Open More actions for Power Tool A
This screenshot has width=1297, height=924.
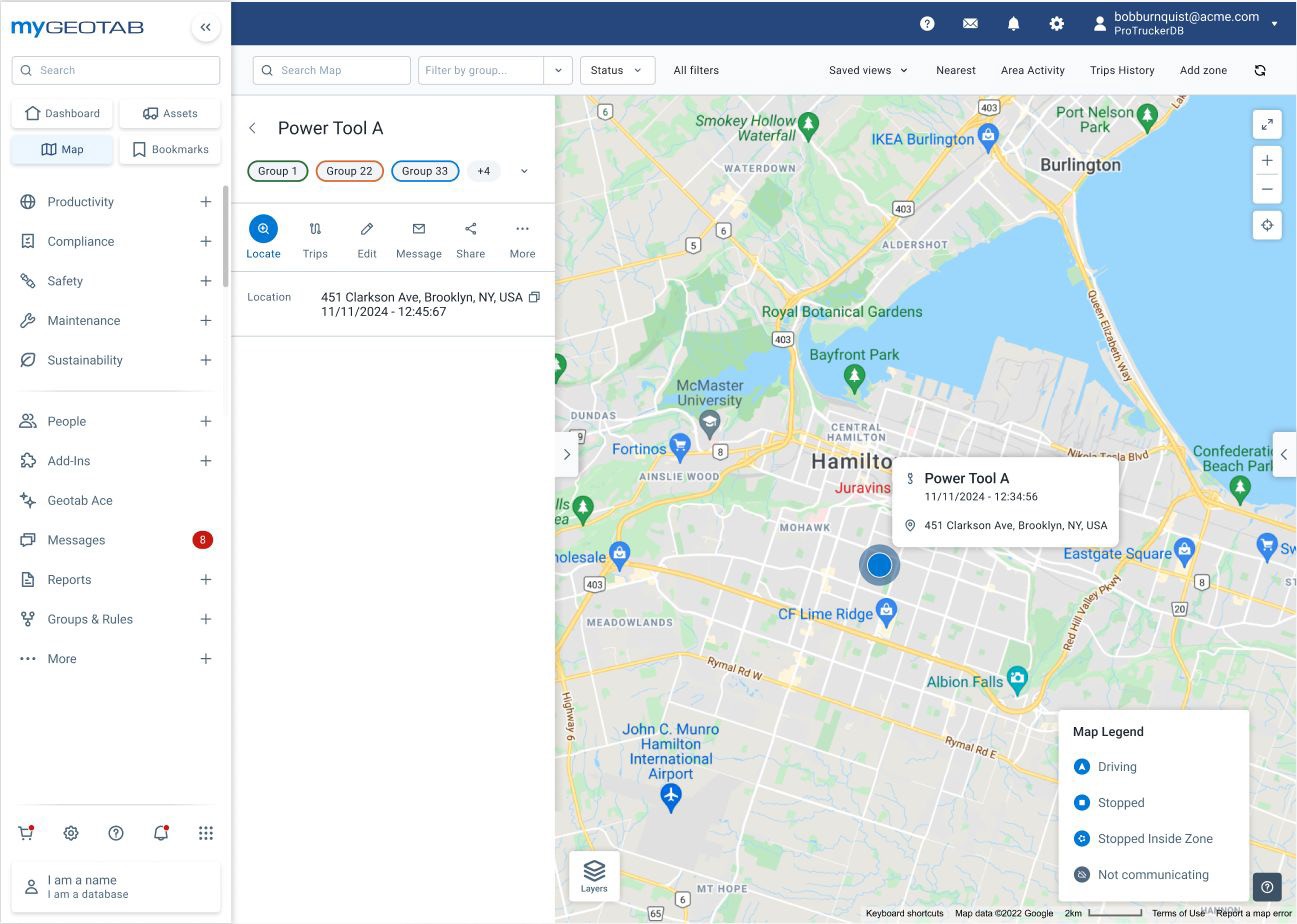coord(522,238)
